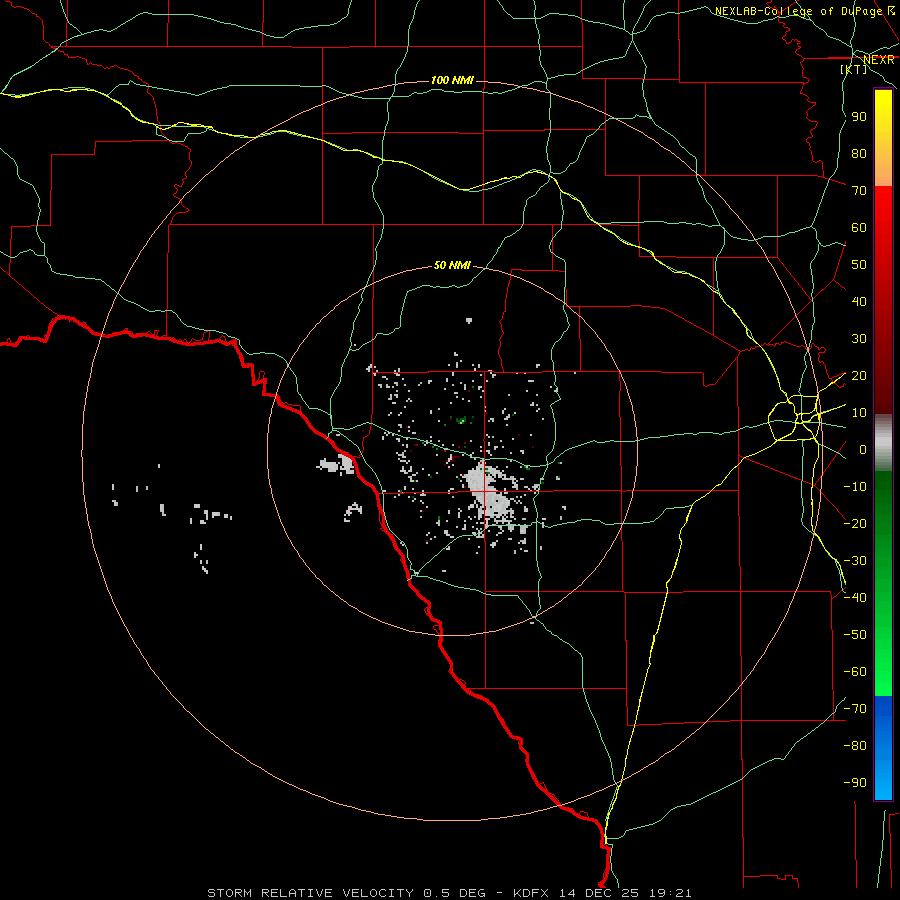Pick the -90 value on velocity scale
Viewport: 900px width, 900px height.
click(855, 783)
